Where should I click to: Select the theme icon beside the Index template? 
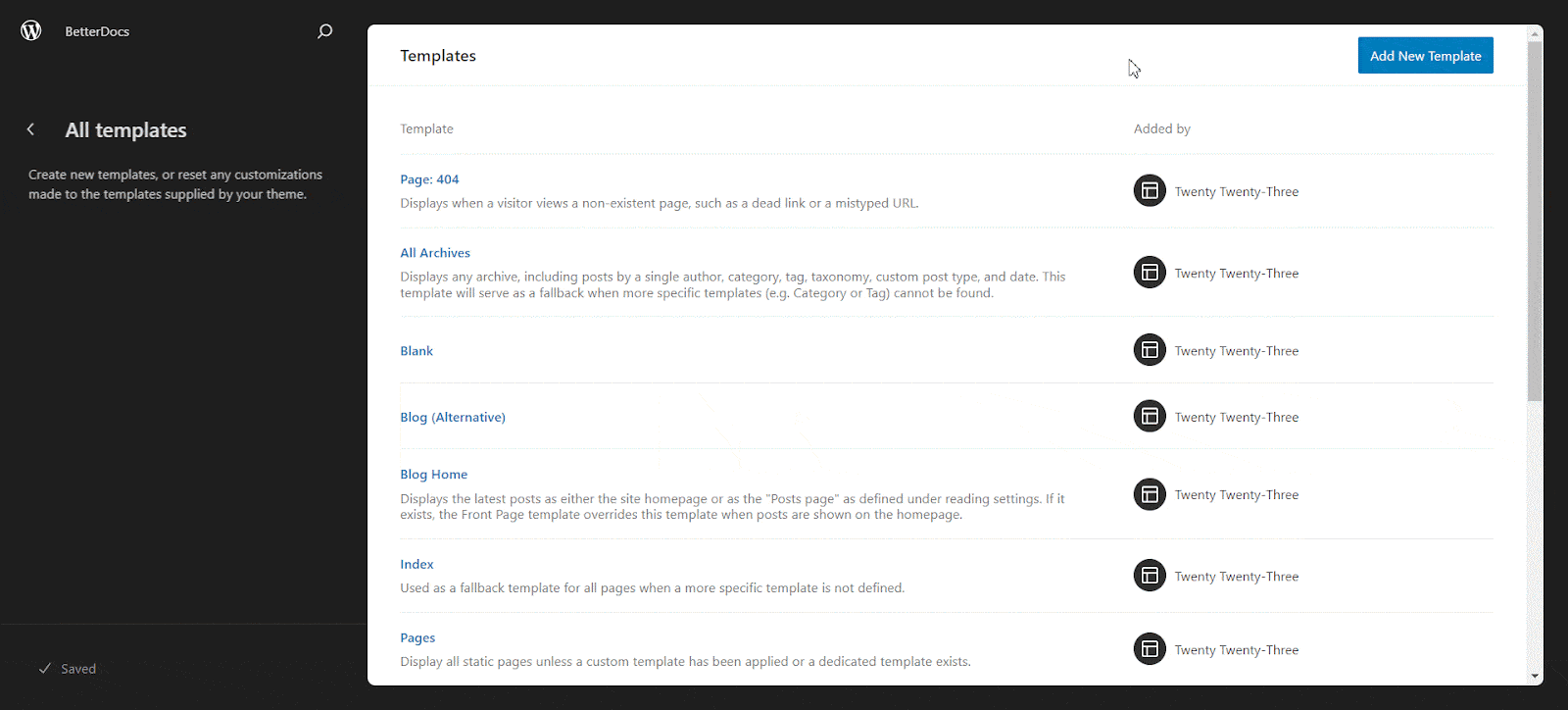tap(1149, 576)
